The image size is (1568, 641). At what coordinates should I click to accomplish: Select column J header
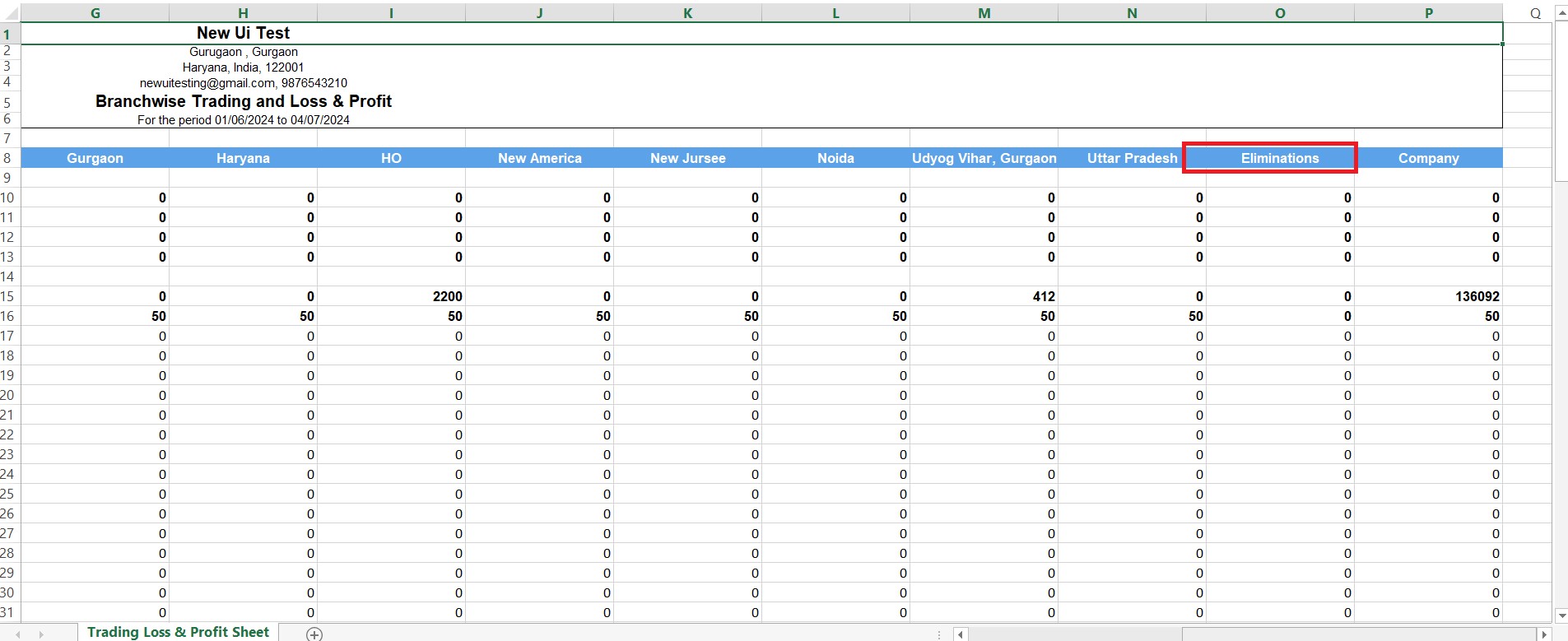(x=539, y=13)
